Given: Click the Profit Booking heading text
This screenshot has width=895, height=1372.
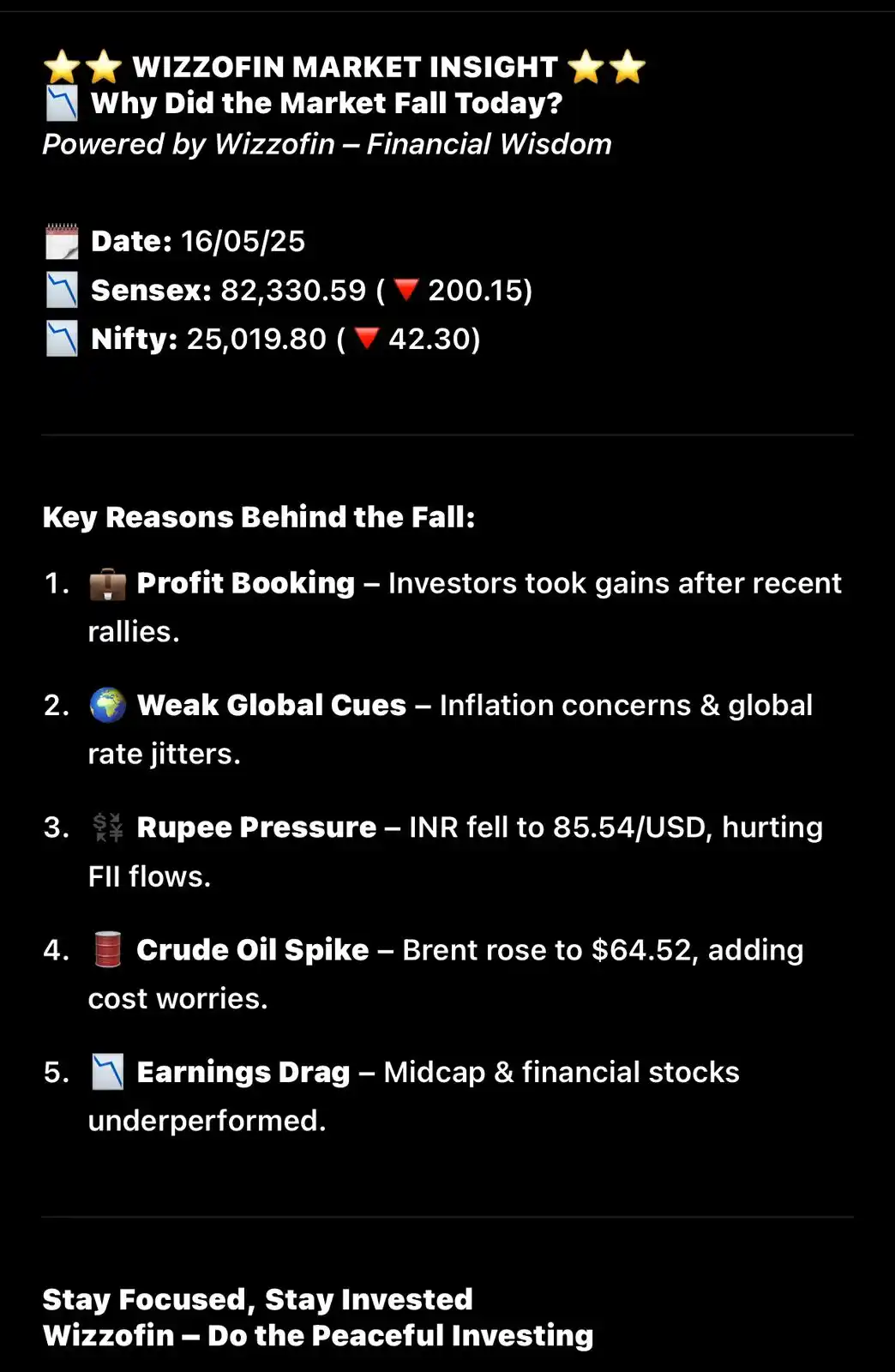Looking at the screenshot, I should [246, 584].
